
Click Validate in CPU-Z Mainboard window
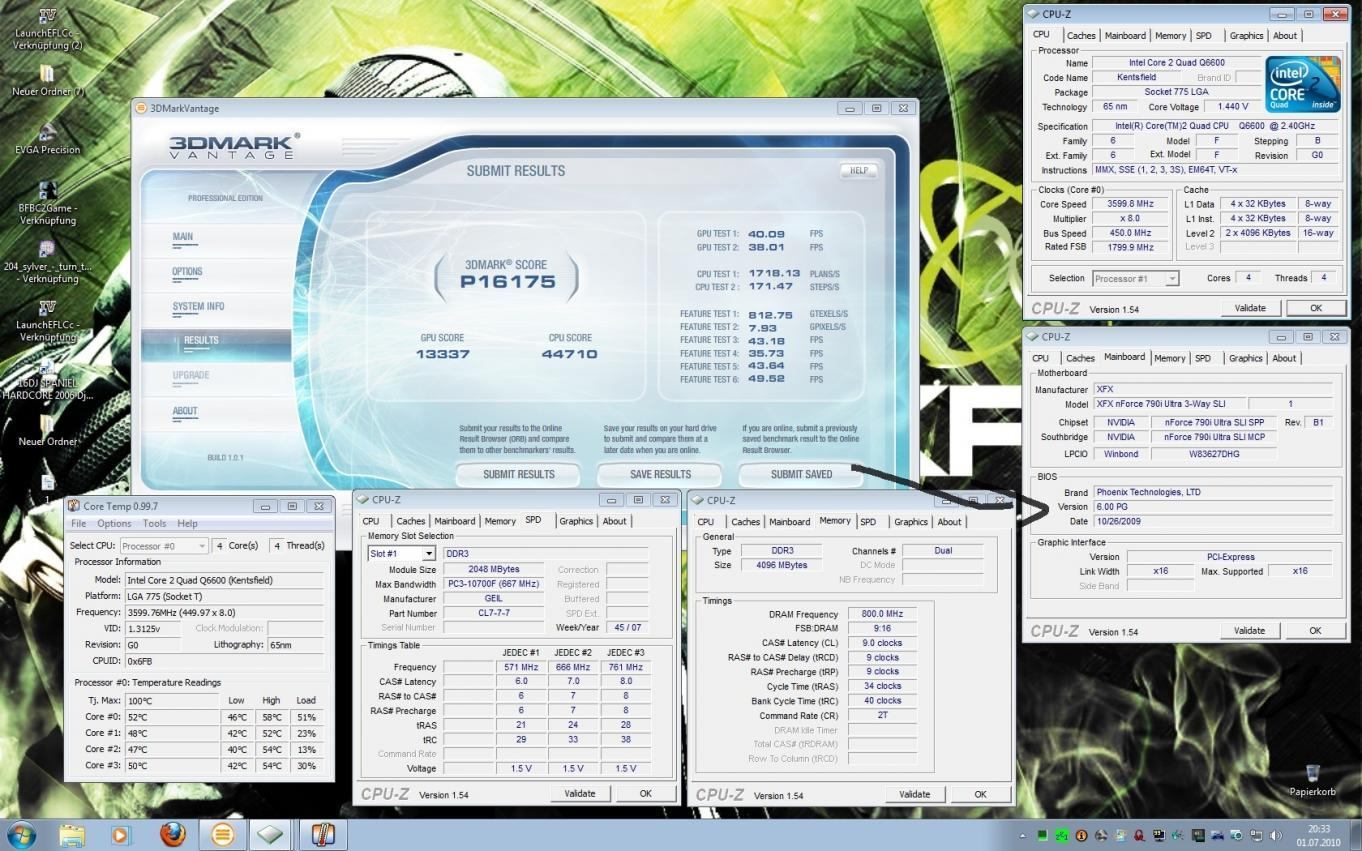point(1250,630)
